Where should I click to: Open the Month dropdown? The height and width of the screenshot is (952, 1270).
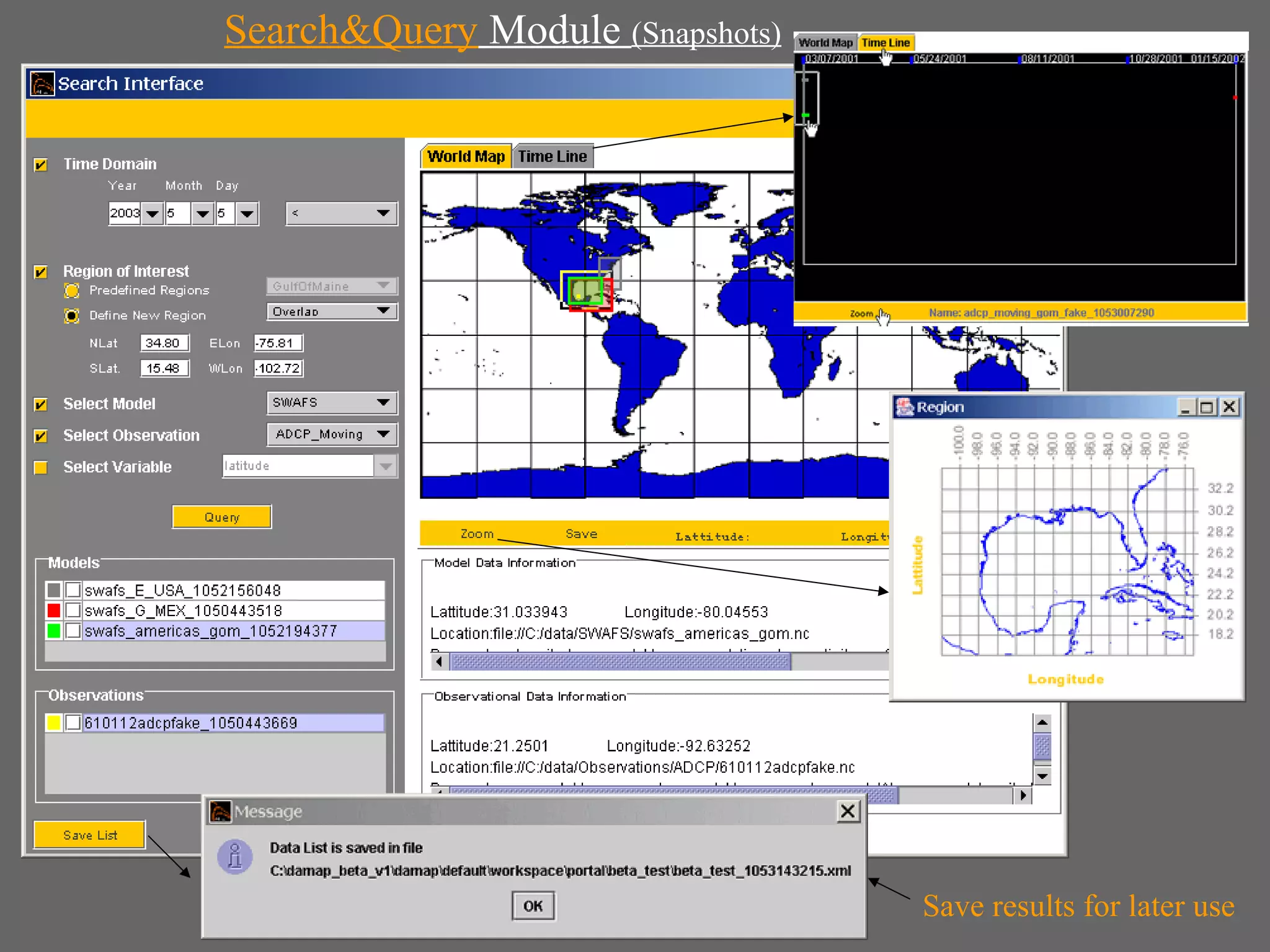tap(203, 214)
